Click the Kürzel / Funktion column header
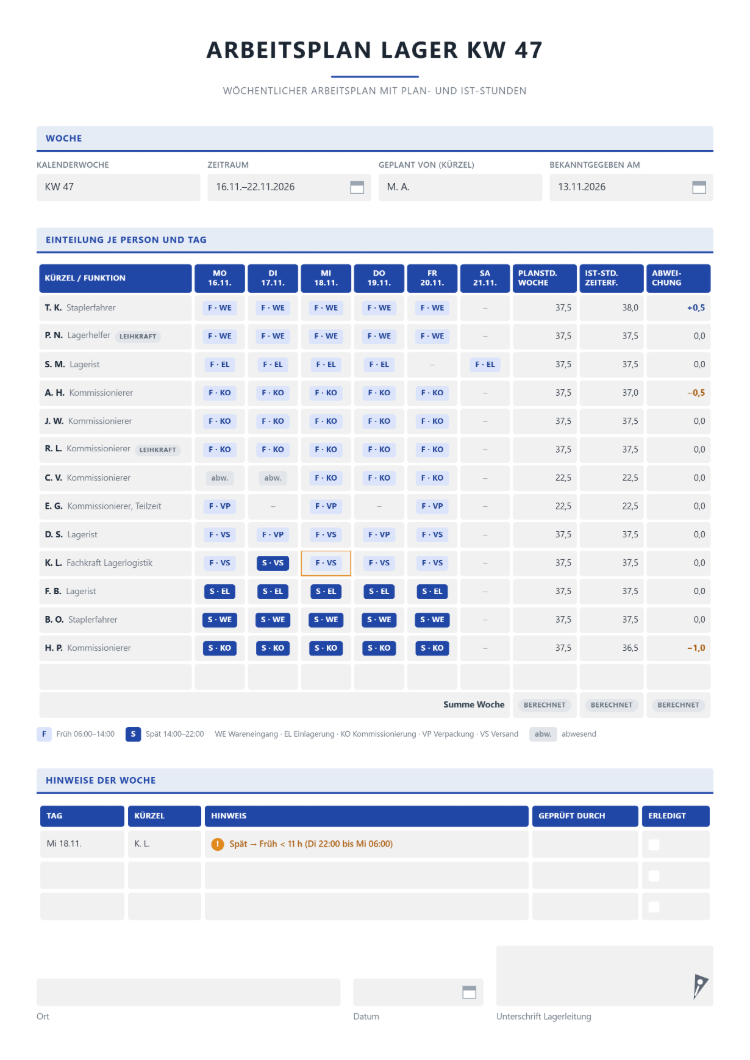The height and width of the screenshot is (1060, 750). [x=116, y=279]
